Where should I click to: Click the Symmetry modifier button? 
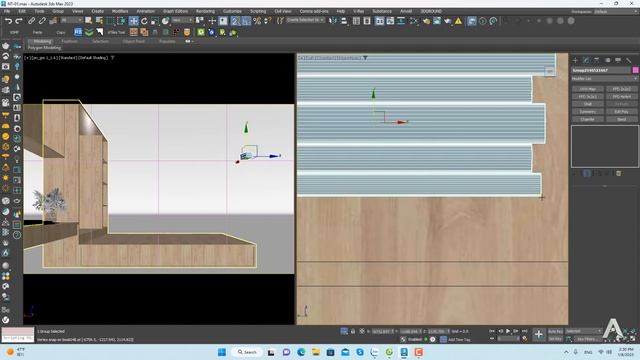click(588, 112)
